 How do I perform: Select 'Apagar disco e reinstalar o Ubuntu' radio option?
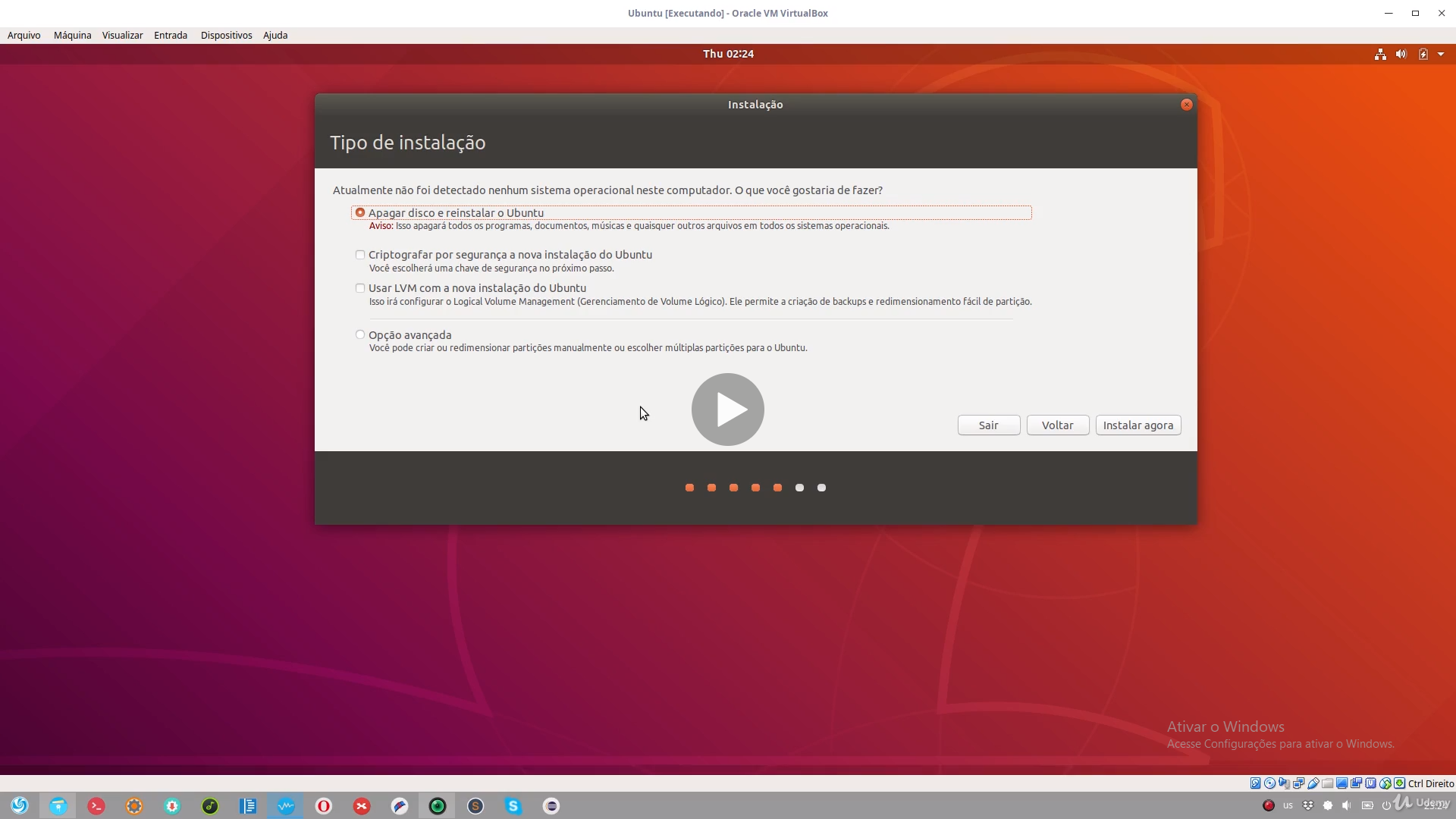coord(360,213)
